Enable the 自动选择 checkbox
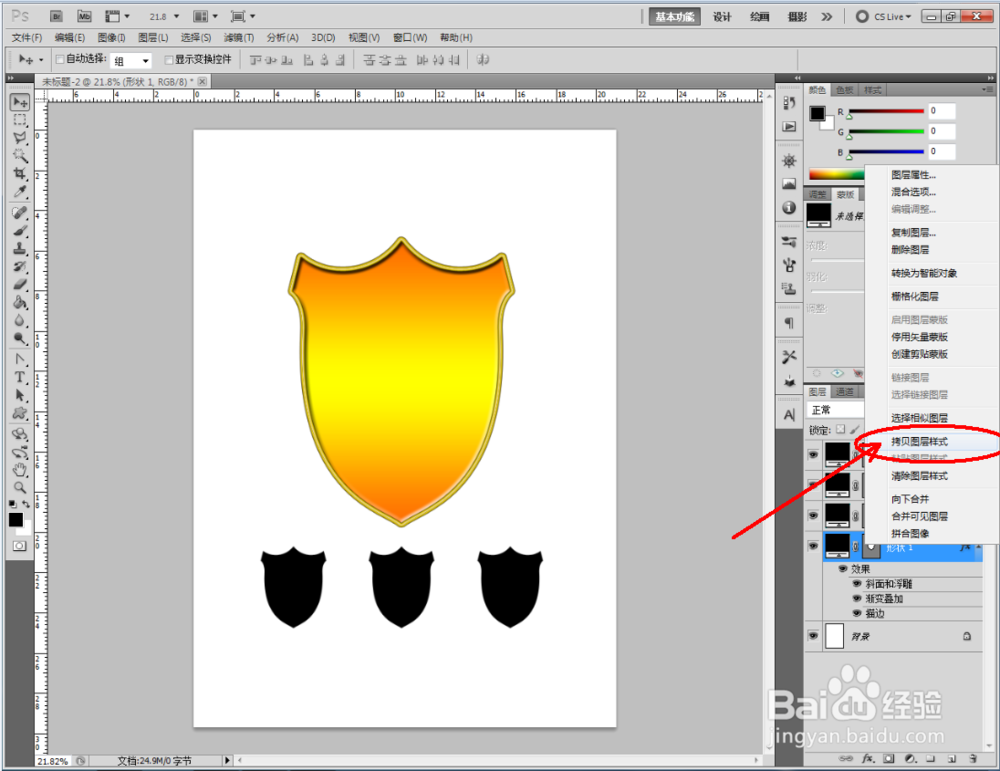This screenshot has width=1000, height=771. click(x=60, y=59)
